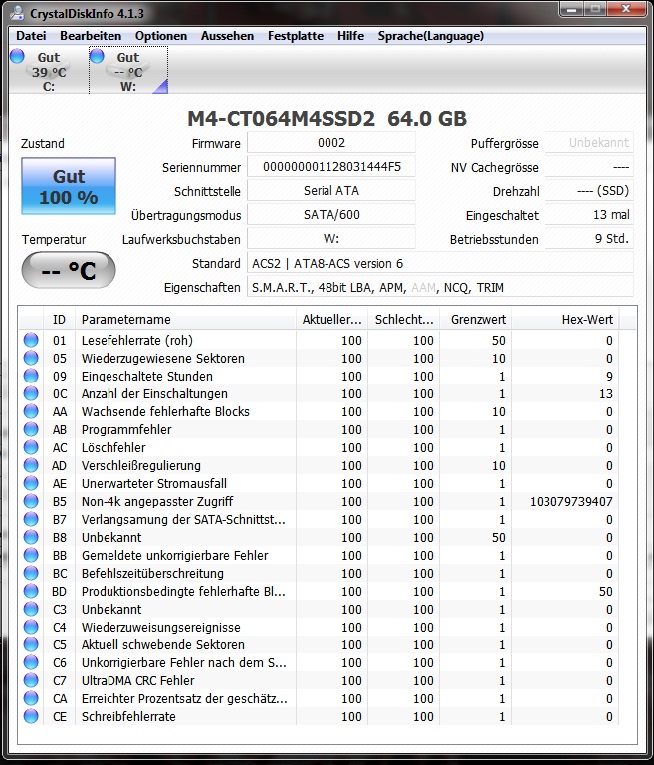This screenshot has width=654, height=765.
Task: Click status icon of B8 Unbekannt row
Action: (31, 537)
